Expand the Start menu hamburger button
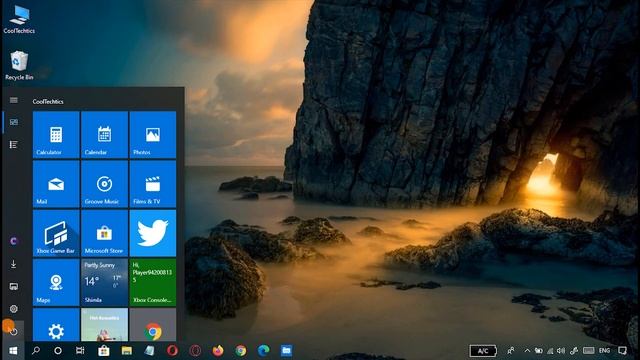Image resolution: width=640 pixels, height=360 pixels. [x=13, y=100]
